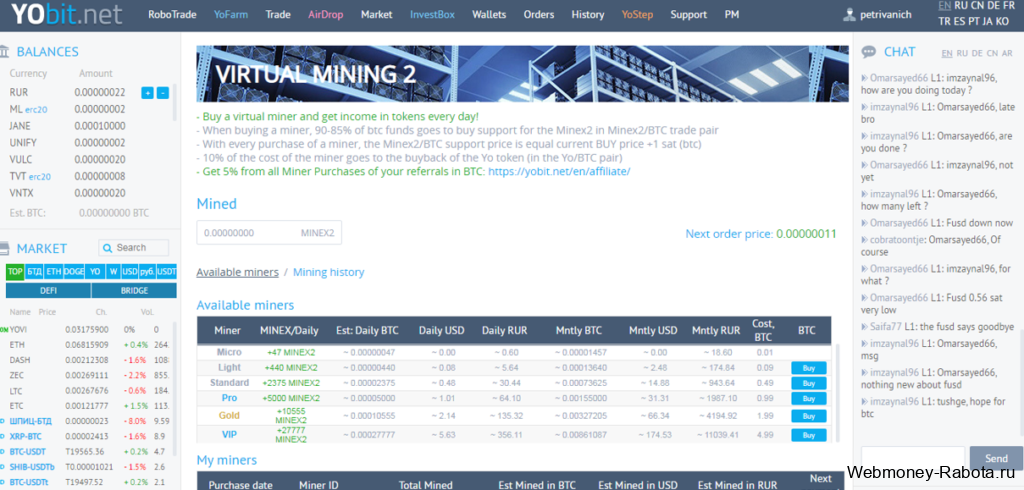Click the Chat speech bubble icon
The height and width of the screenshot is (490, 1024).
pos(869,52)
